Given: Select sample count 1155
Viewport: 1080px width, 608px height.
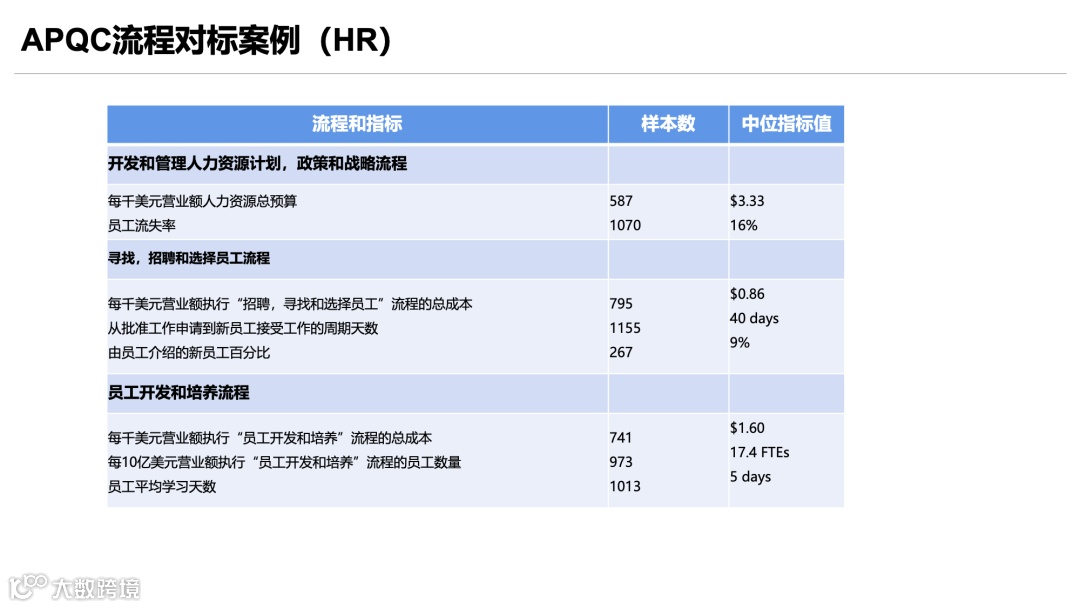Looking at the screenshot, I should click(625, 328).
